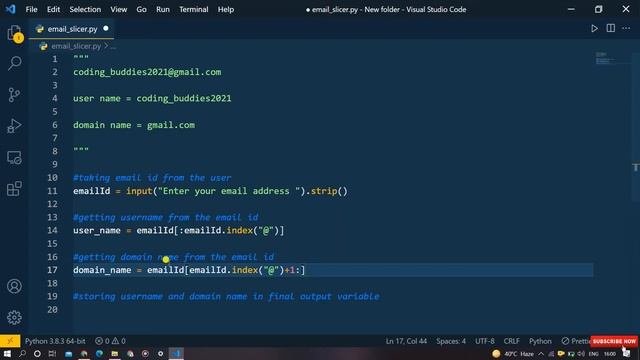This screenshot has width=640, height=360.
Task: Click the unsaved dot on email_slicer.py tab
Action: pos(106,29)
